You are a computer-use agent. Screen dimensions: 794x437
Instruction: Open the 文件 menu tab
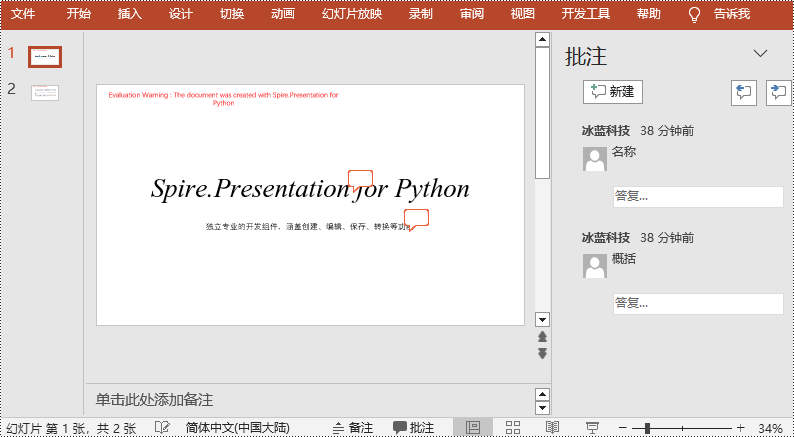tap(23, 14)
